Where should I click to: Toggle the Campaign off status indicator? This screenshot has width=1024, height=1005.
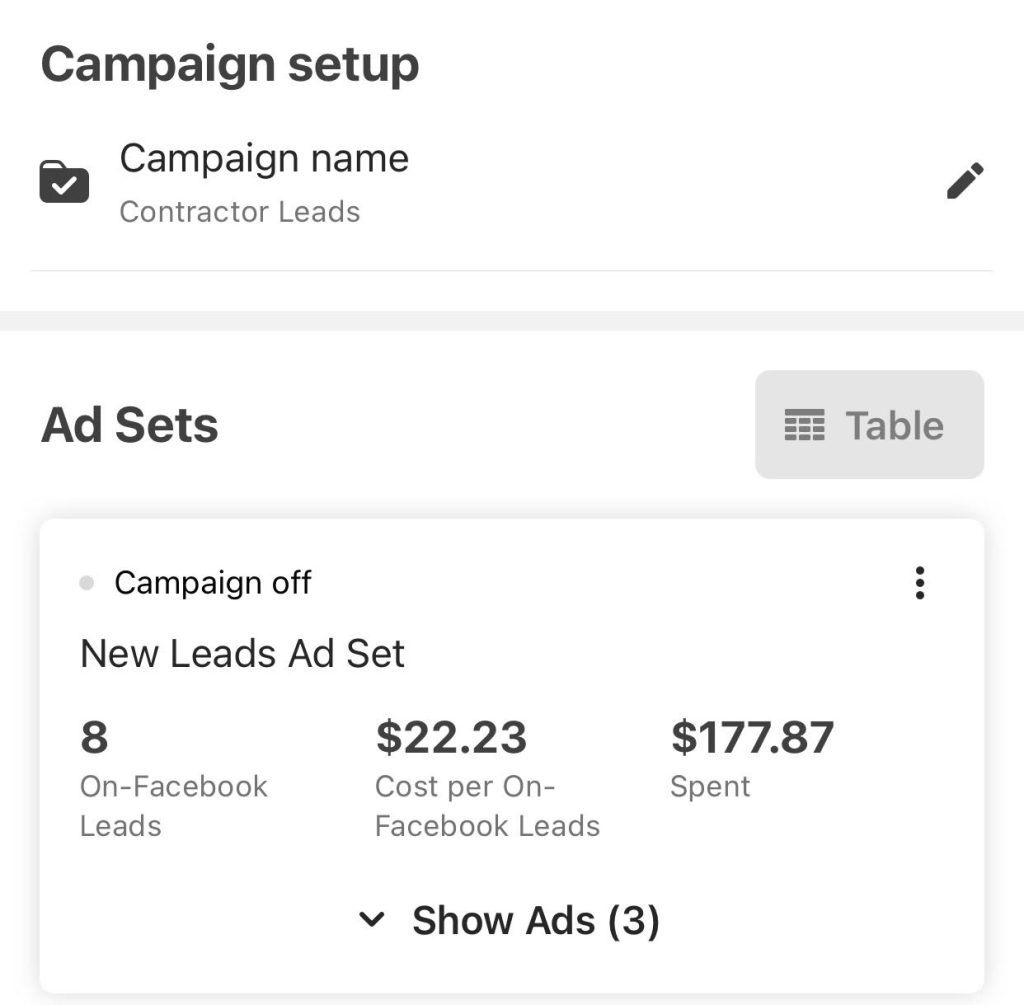[86, 582]
